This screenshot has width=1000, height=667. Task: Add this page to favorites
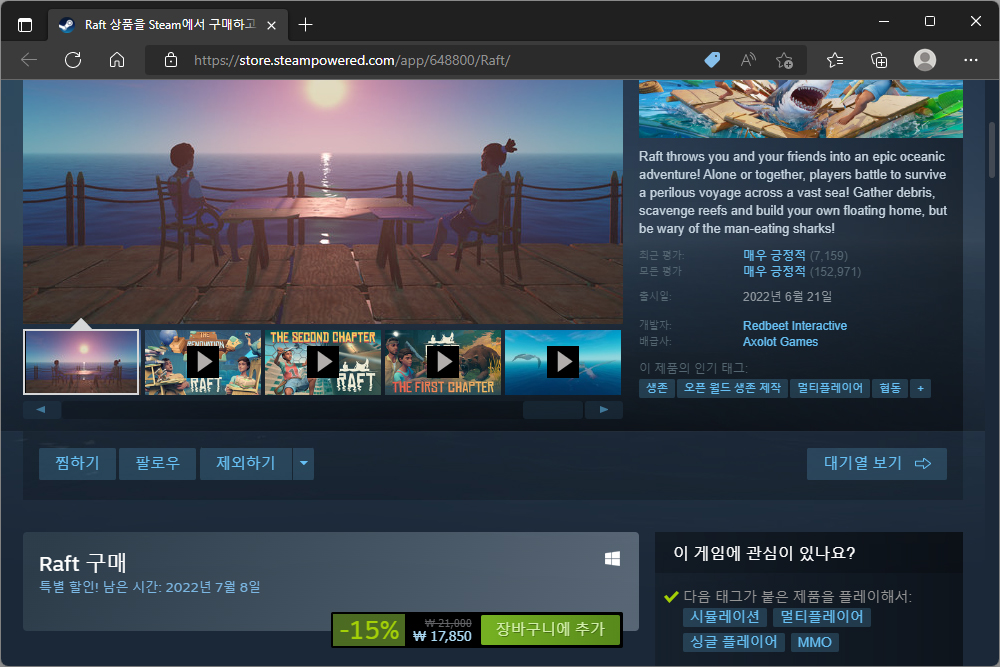pos(784,61)
